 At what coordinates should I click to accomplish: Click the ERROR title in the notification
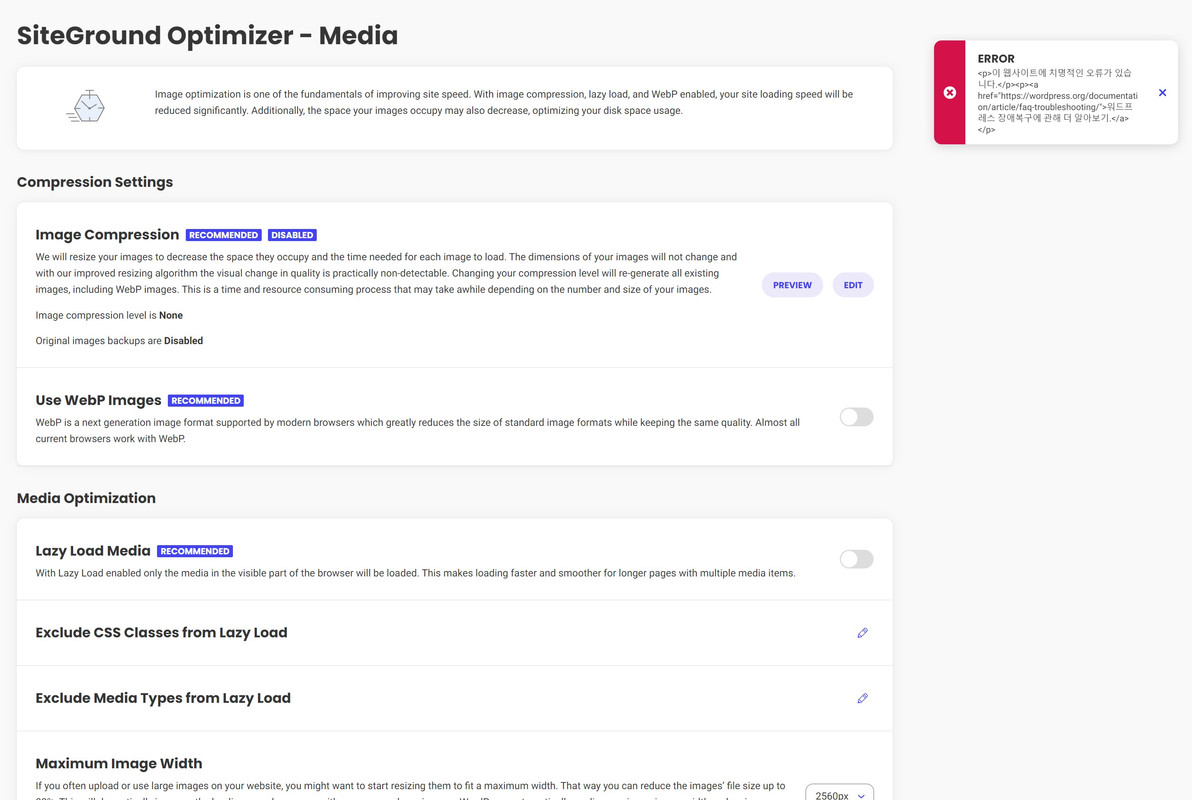coord(996,59)
